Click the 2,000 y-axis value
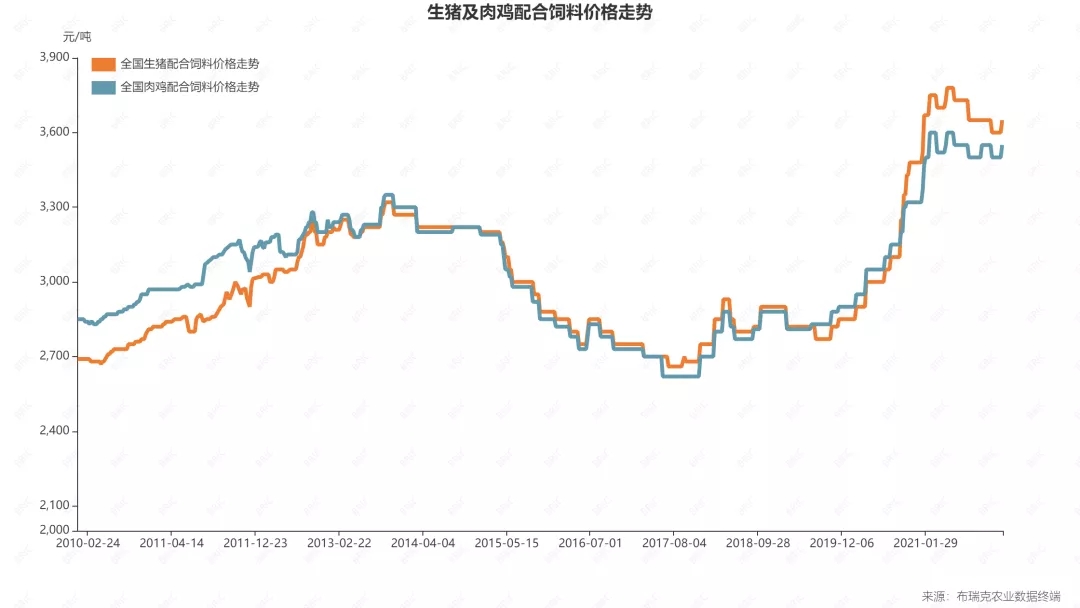Image resolution: width=1080 pixels, height=608 pixels. (54, 530)
